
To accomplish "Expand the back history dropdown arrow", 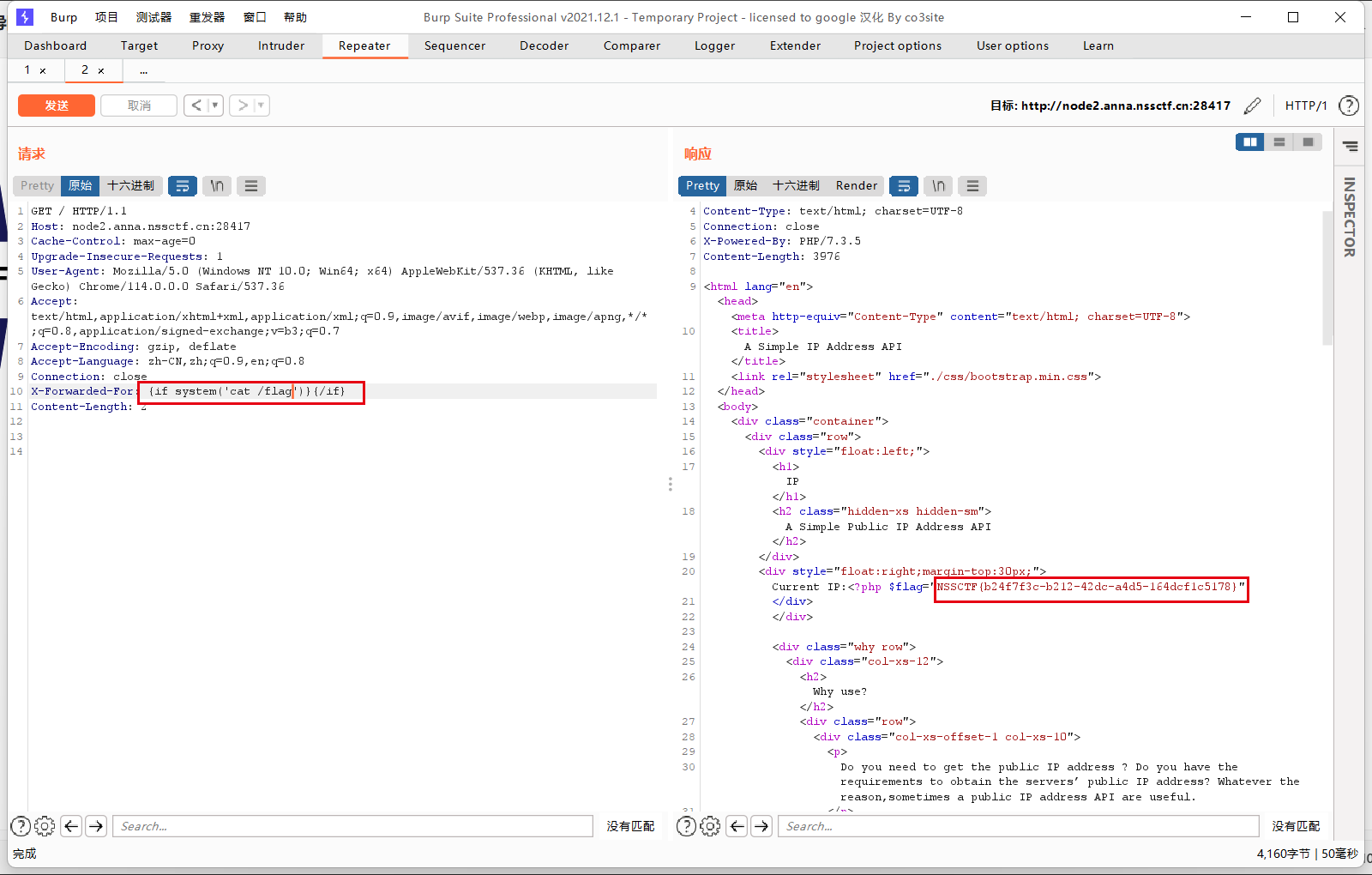I will pos(215,106).
